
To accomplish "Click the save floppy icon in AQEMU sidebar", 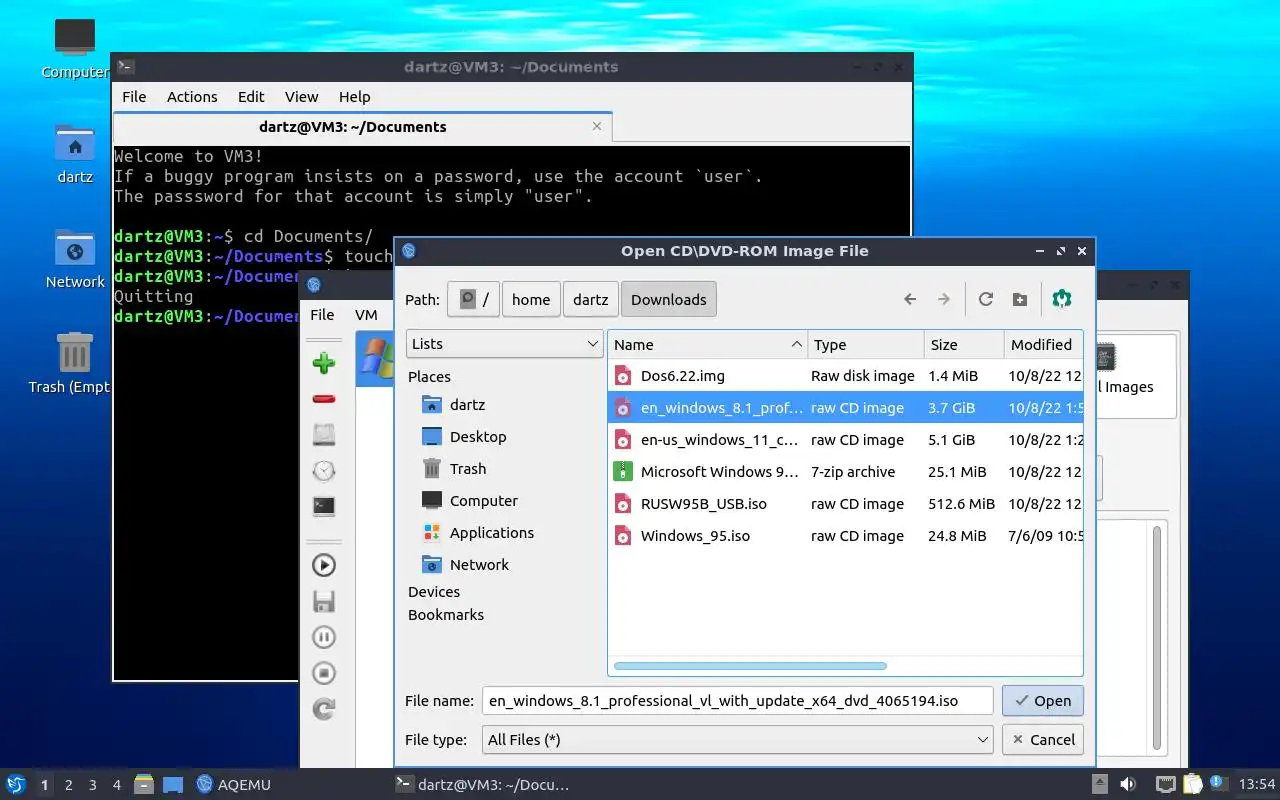I will [x=323, y=601].
